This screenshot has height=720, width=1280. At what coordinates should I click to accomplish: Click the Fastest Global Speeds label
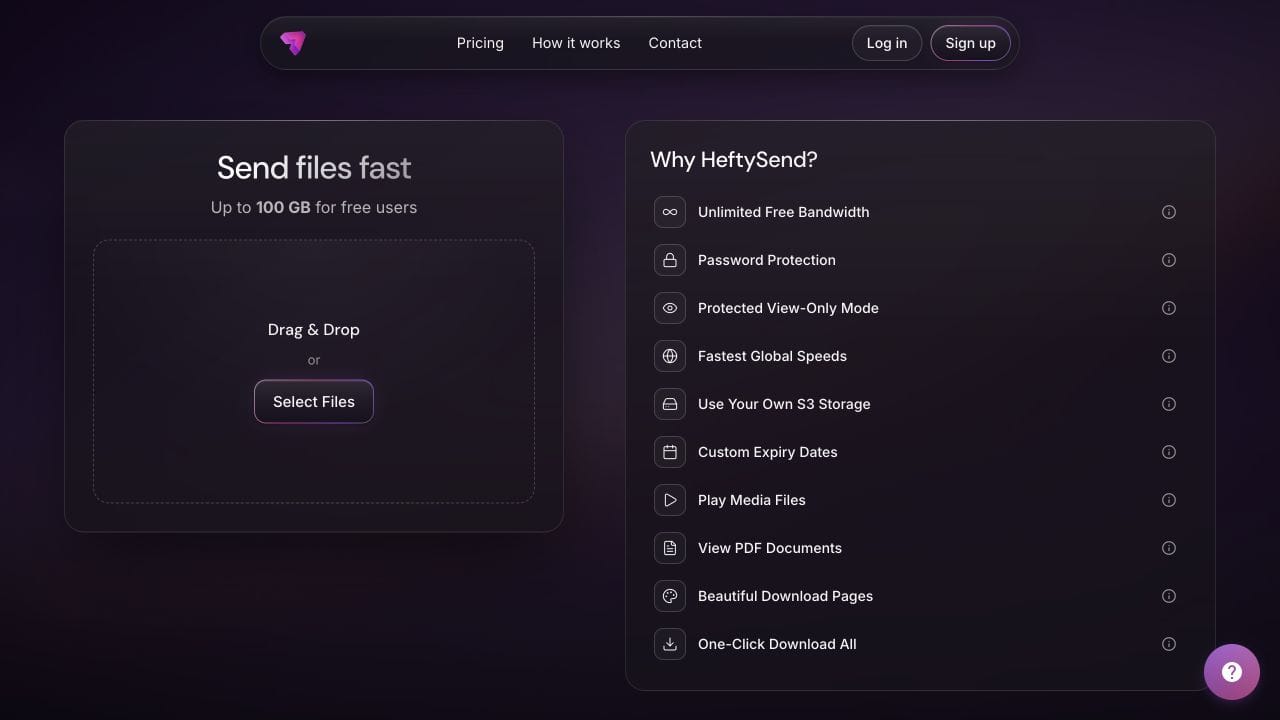coord(772,356)
